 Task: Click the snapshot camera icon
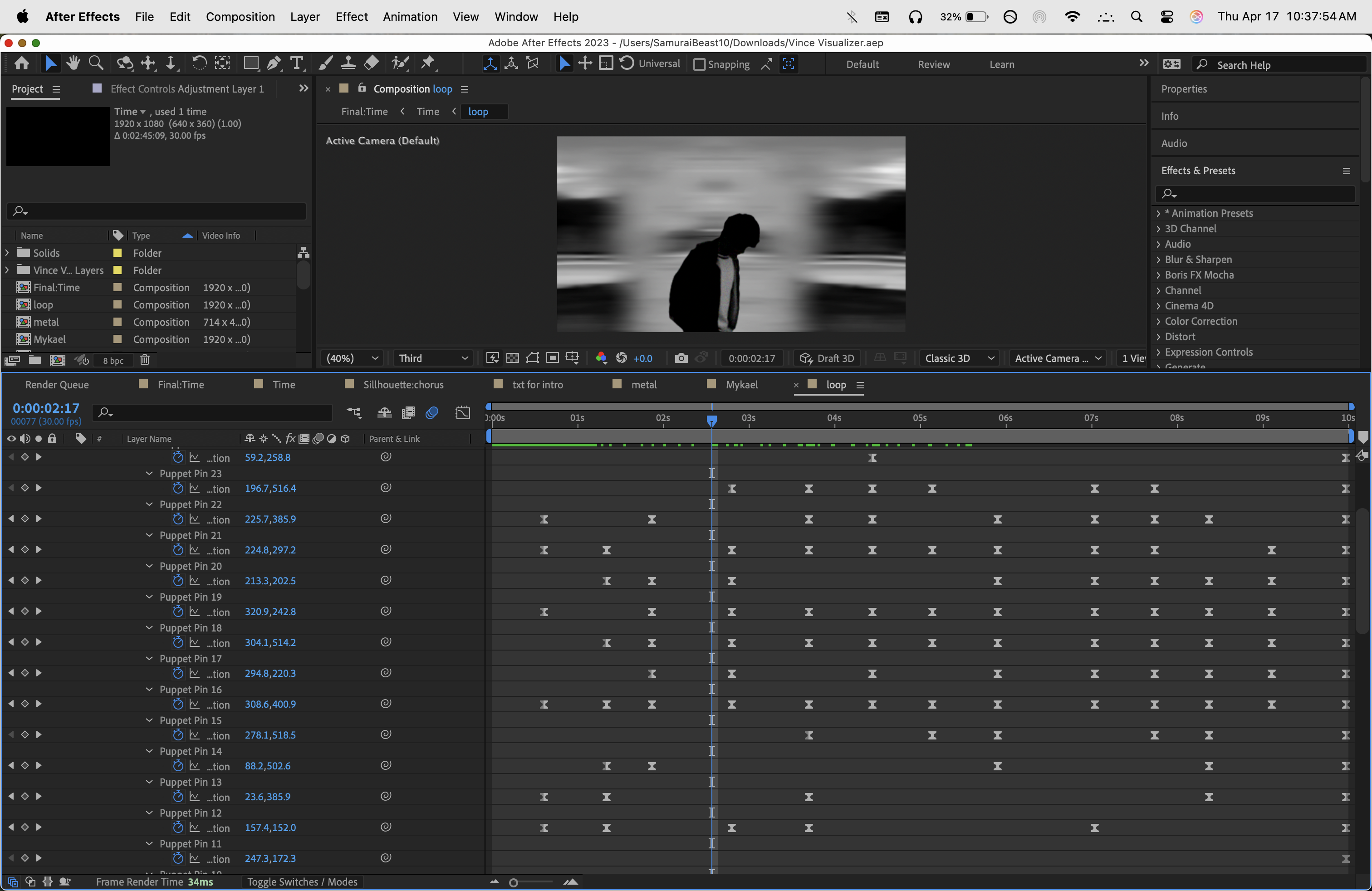(x=681, y=358)
